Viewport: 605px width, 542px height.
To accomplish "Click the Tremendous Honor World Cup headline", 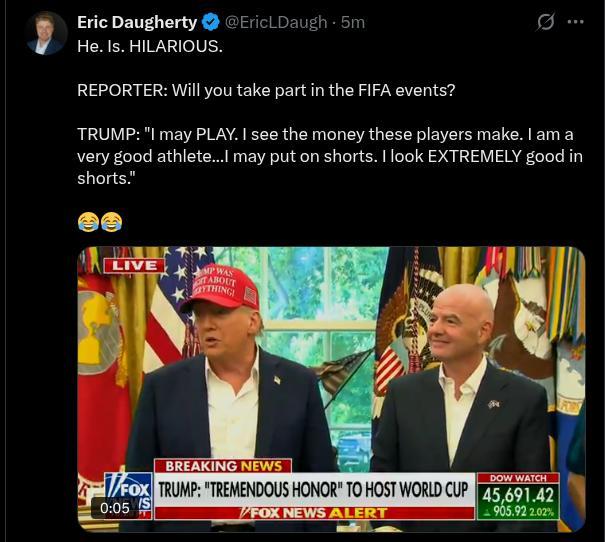I will click(x=313, y=490).
